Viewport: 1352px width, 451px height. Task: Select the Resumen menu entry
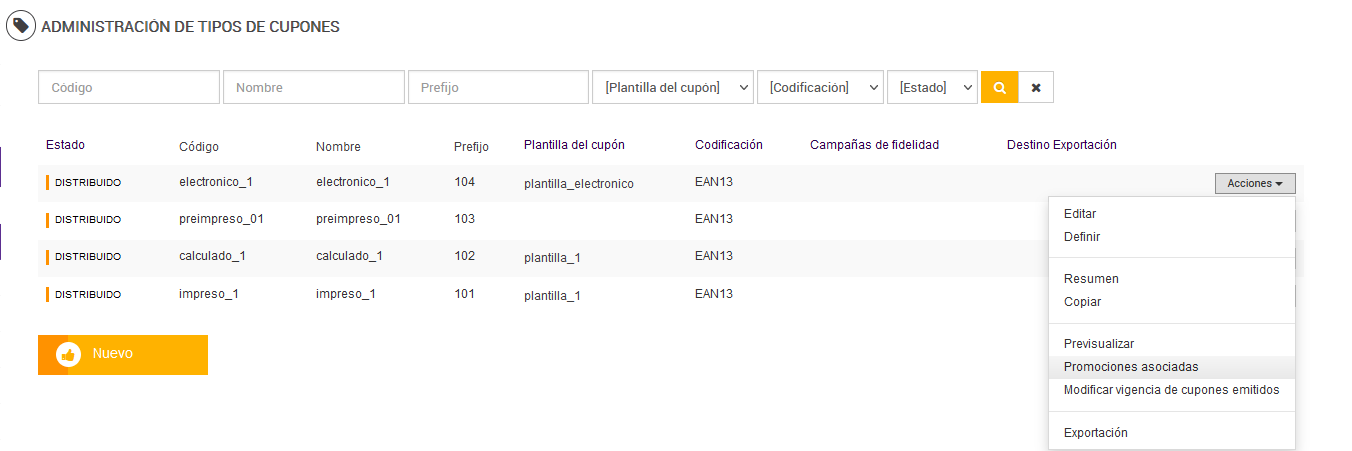pos(1091,279)
